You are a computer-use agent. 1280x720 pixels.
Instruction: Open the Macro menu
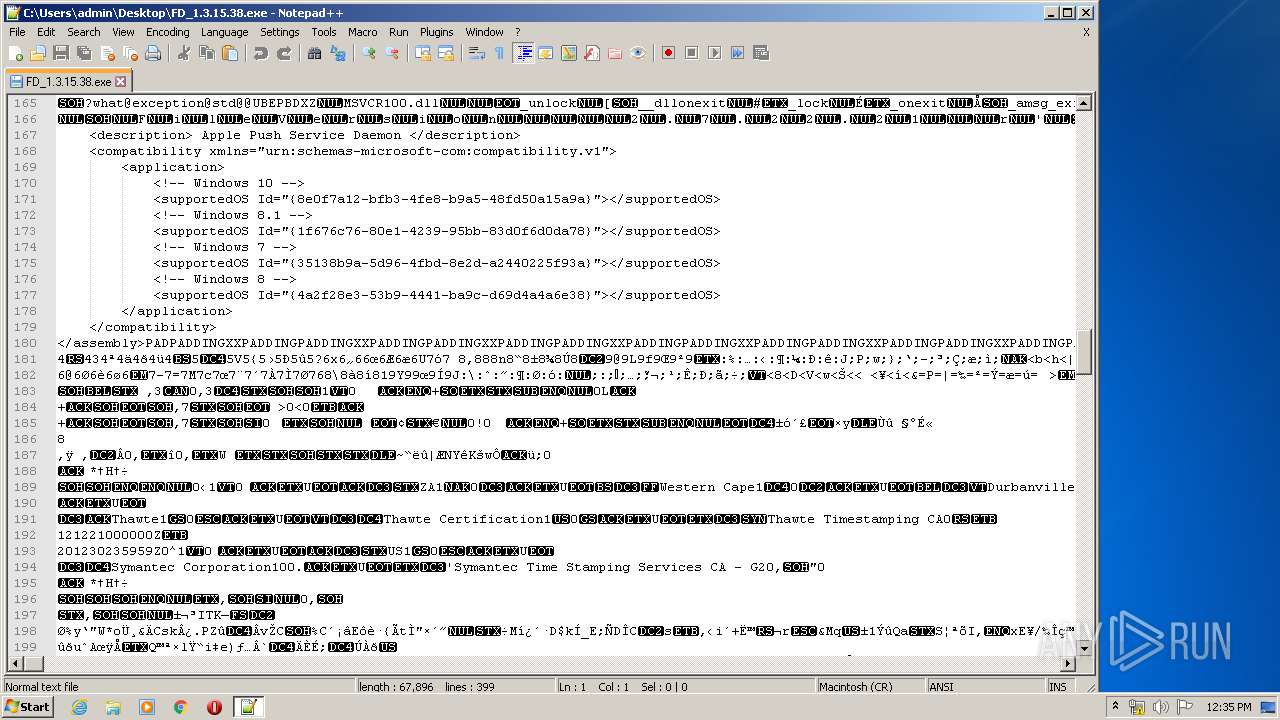(x=363, y=32)
